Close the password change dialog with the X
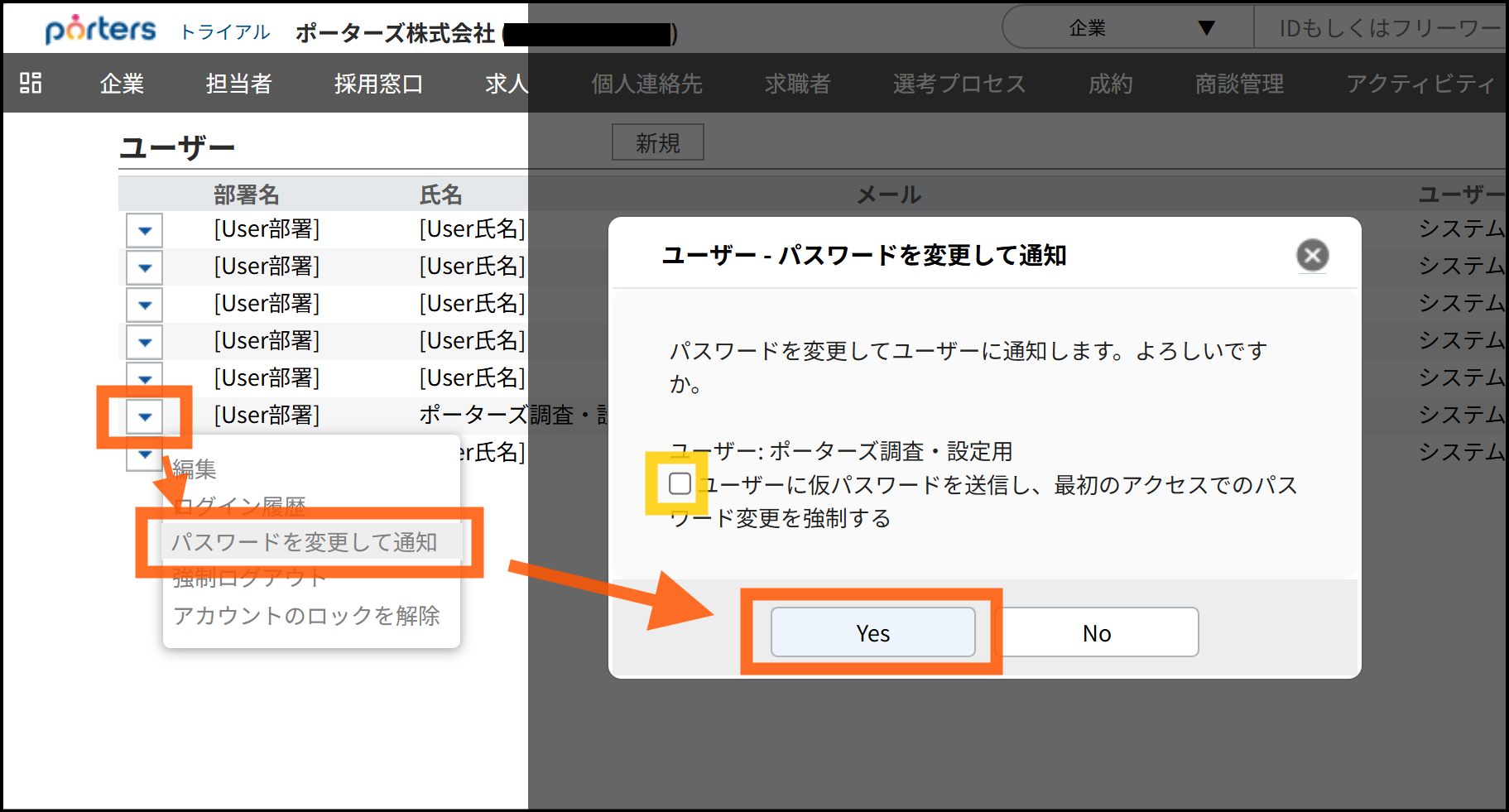 1312,255
